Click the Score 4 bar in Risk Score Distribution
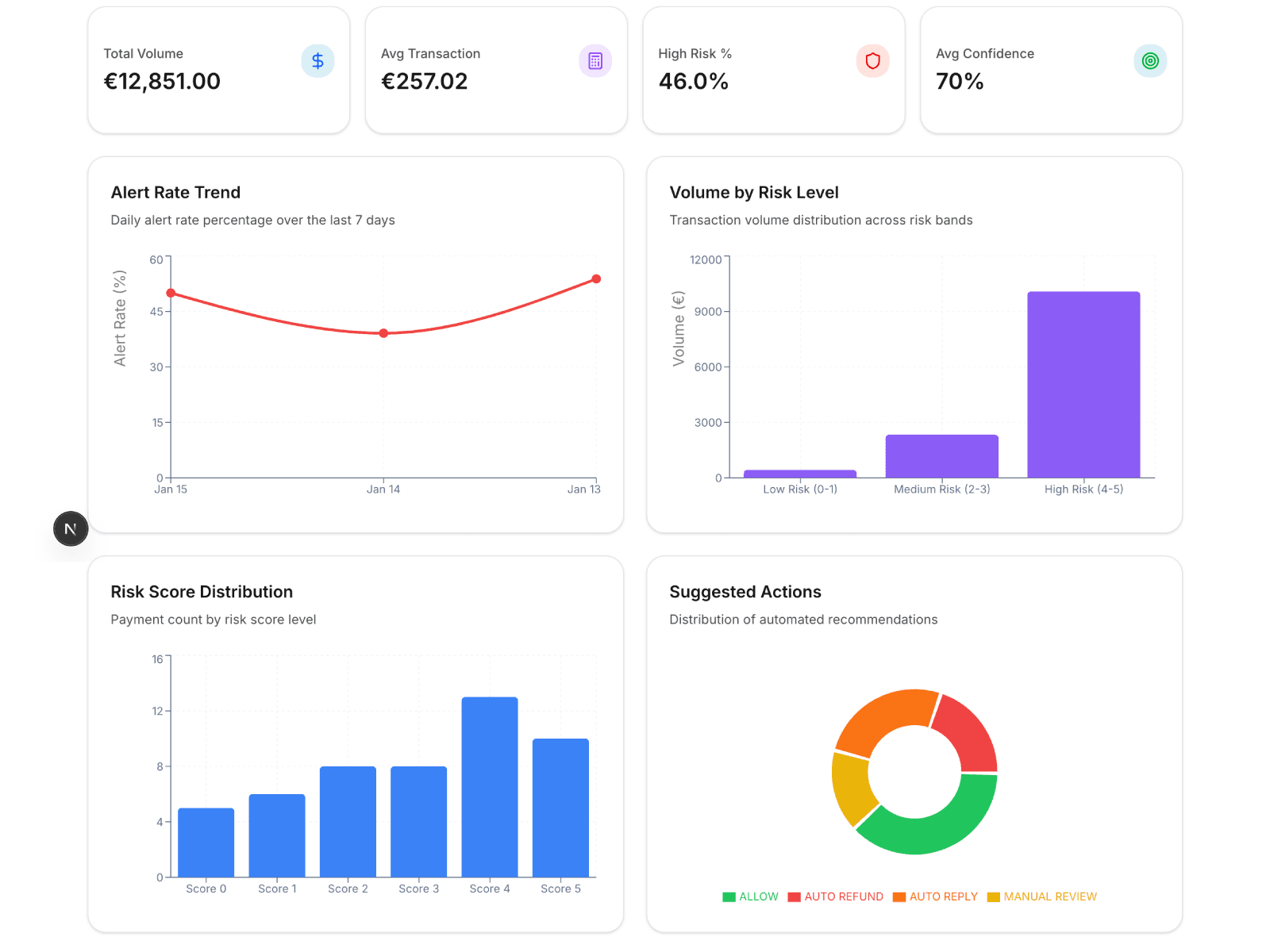Viewport: 1270px width, 952px height. (489, 785)
